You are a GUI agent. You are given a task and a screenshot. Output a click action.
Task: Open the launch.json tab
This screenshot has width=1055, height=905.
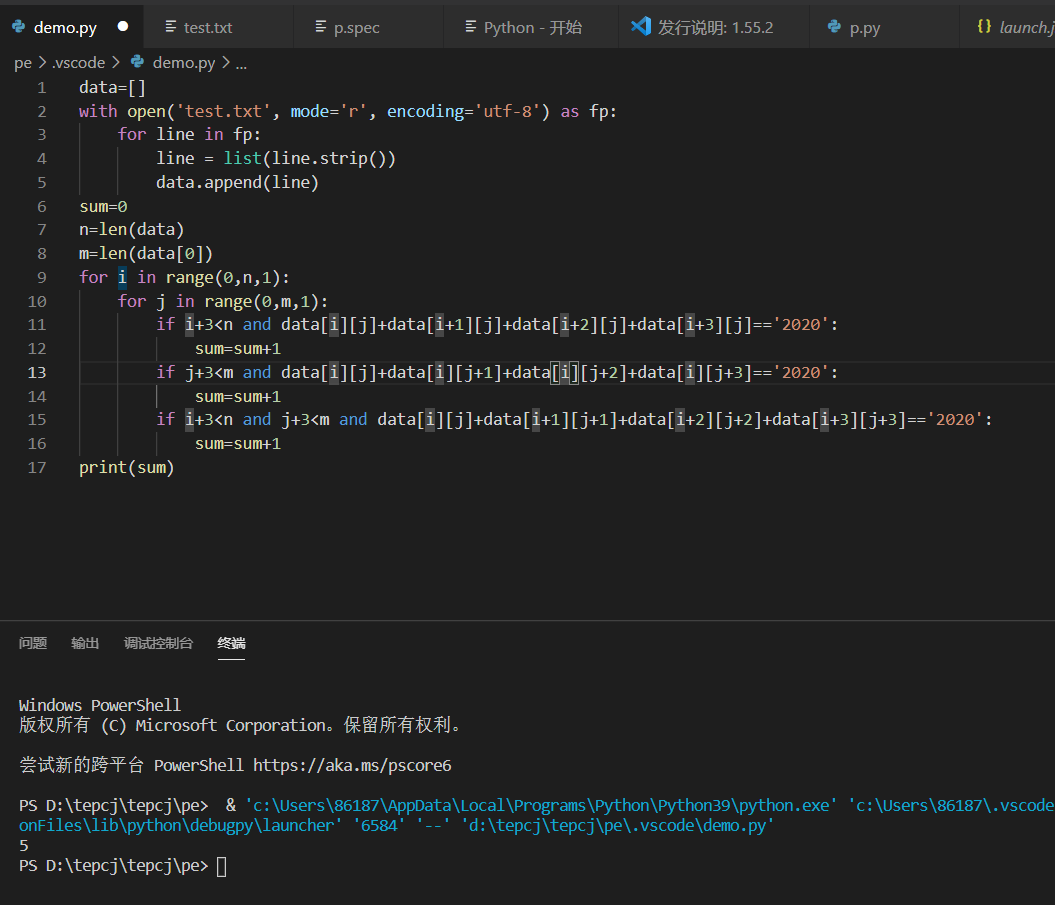click(x=1008, y=27)
